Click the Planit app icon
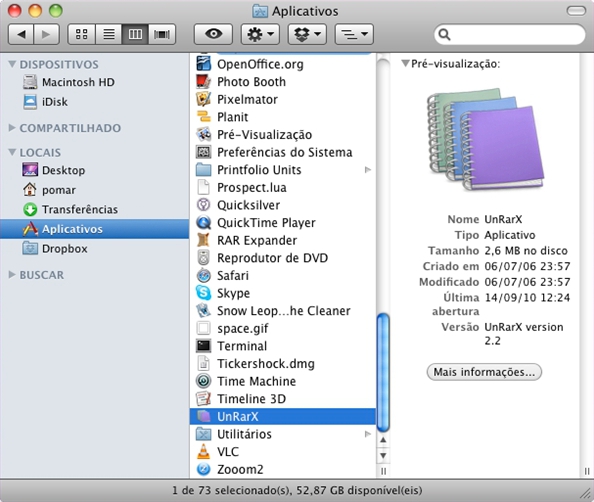 pyautogui.click(x=203, y=117)
